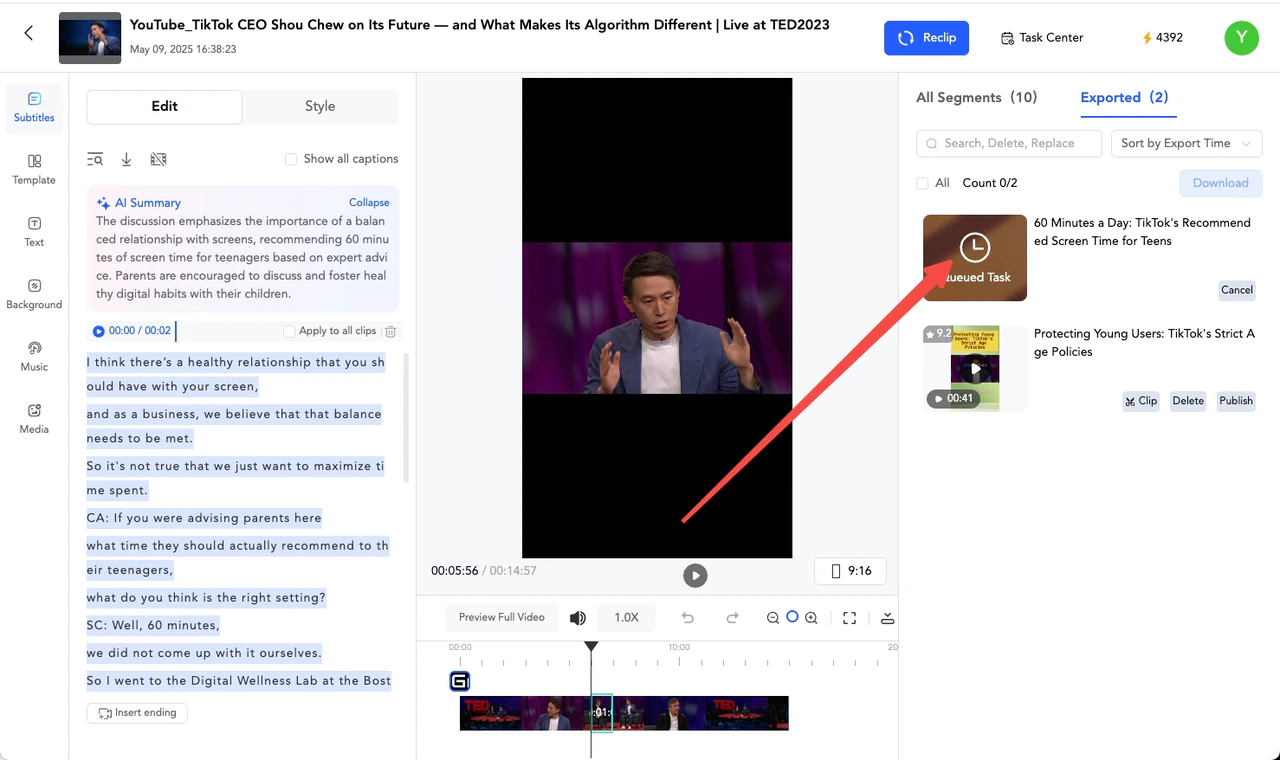This screenshot has width=1280, height=760.
Task: Cancel the queued export task
Action: (x=1237, y=290)
